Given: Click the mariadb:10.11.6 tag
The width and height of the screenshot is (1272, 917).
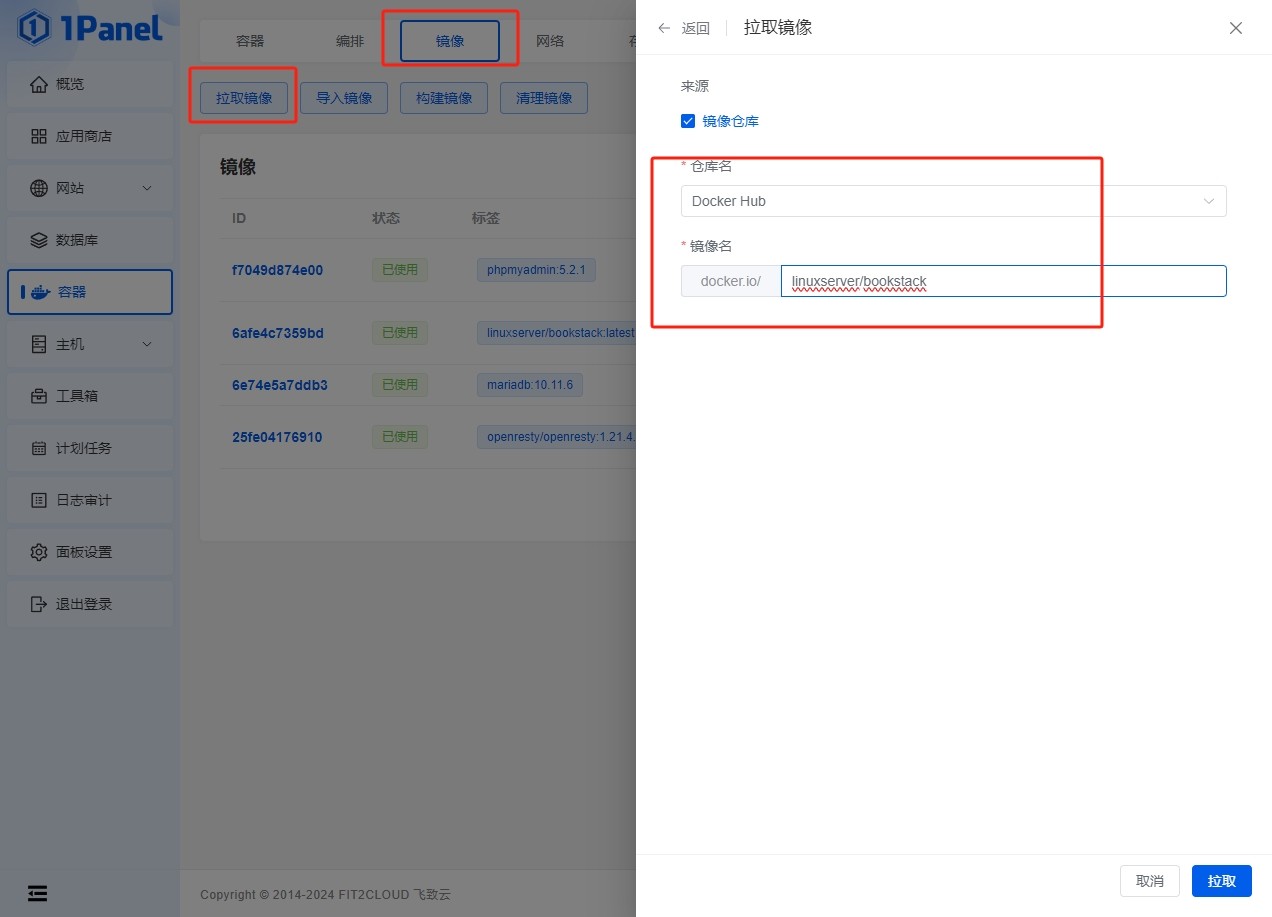Looking at the screenshot, I should (530, 385).
